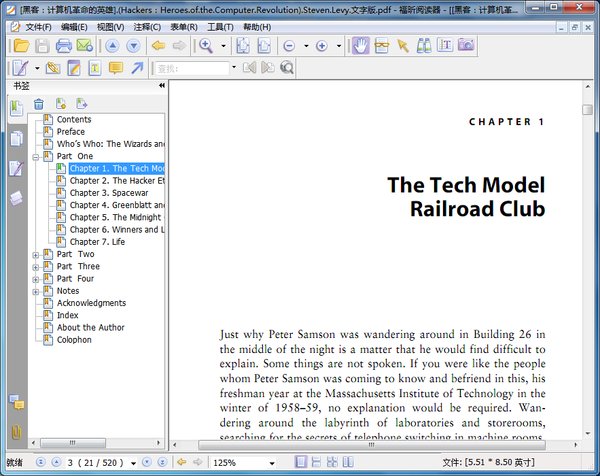Click the Print icon in toolbar
Viewport: 600px width, 476px height.
coord(64,46)
